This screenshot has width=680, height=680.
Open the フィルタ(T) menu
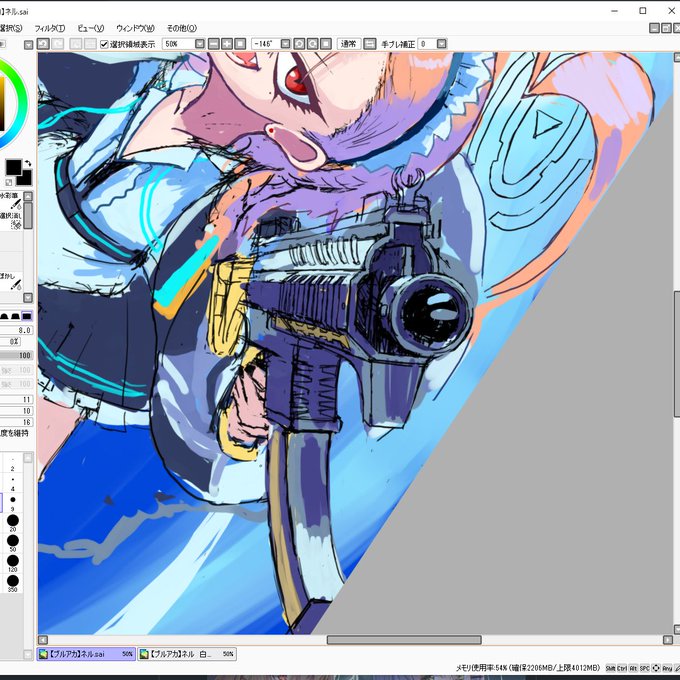coord(50,28)
